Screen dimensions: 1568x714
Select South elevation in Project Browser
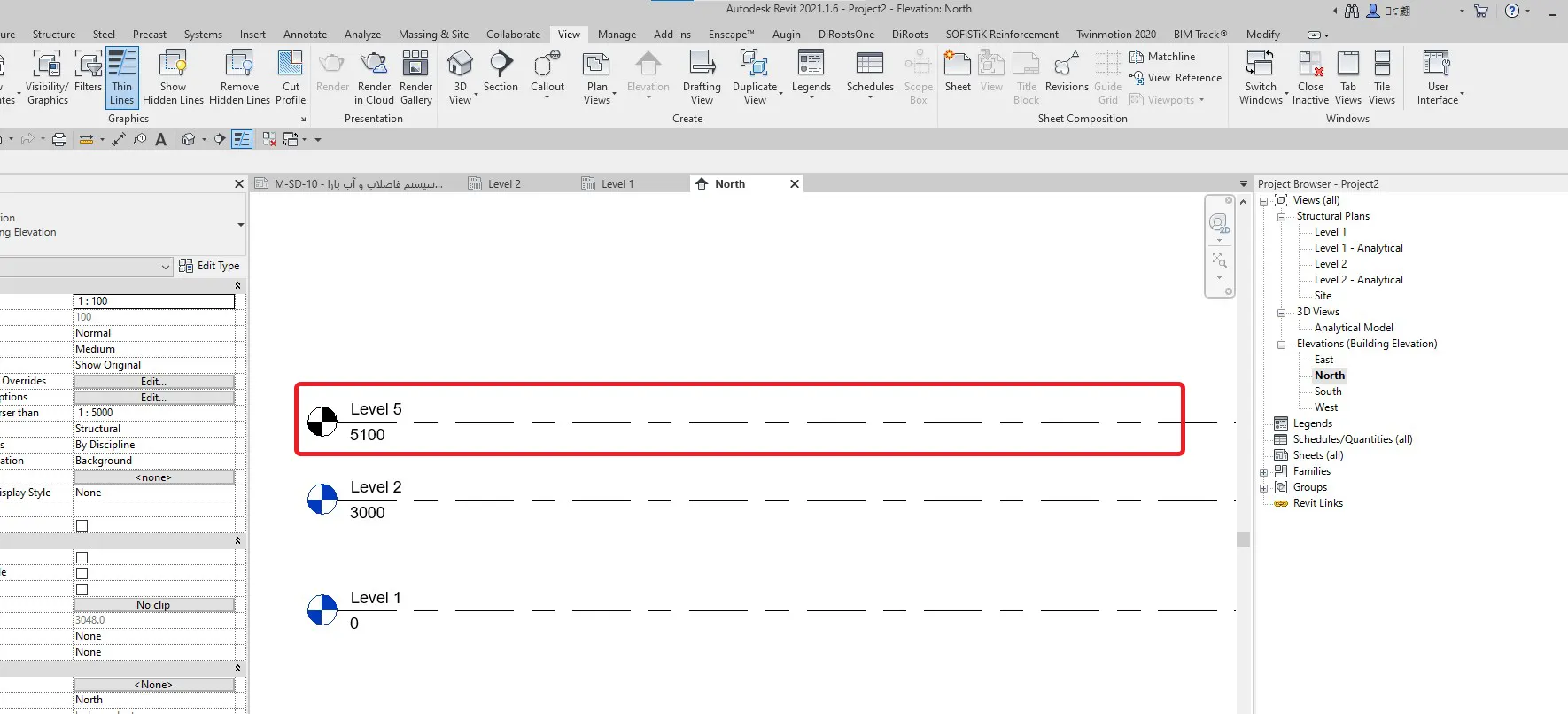coord(1328,392)
